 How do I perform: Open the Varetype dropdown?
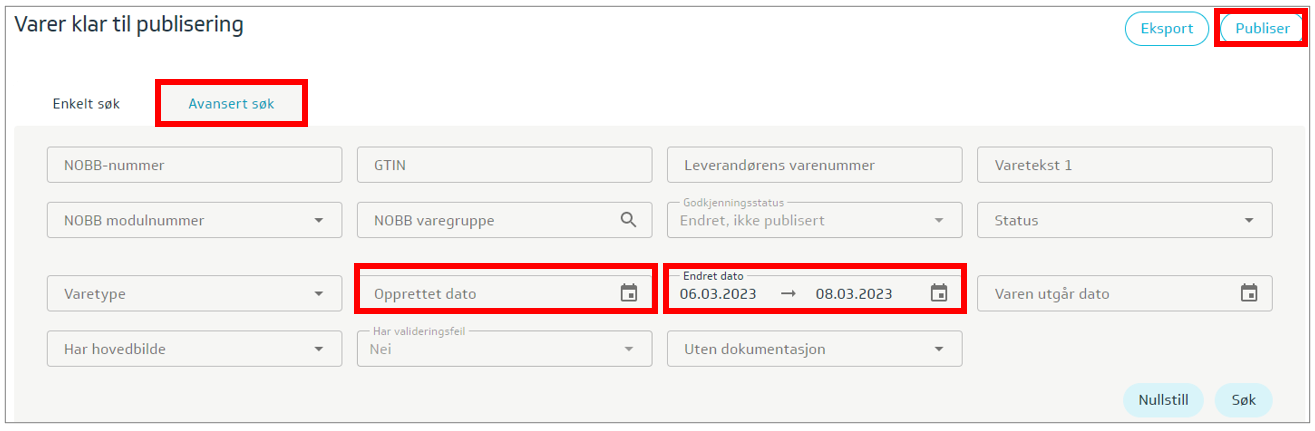point(318,294)
